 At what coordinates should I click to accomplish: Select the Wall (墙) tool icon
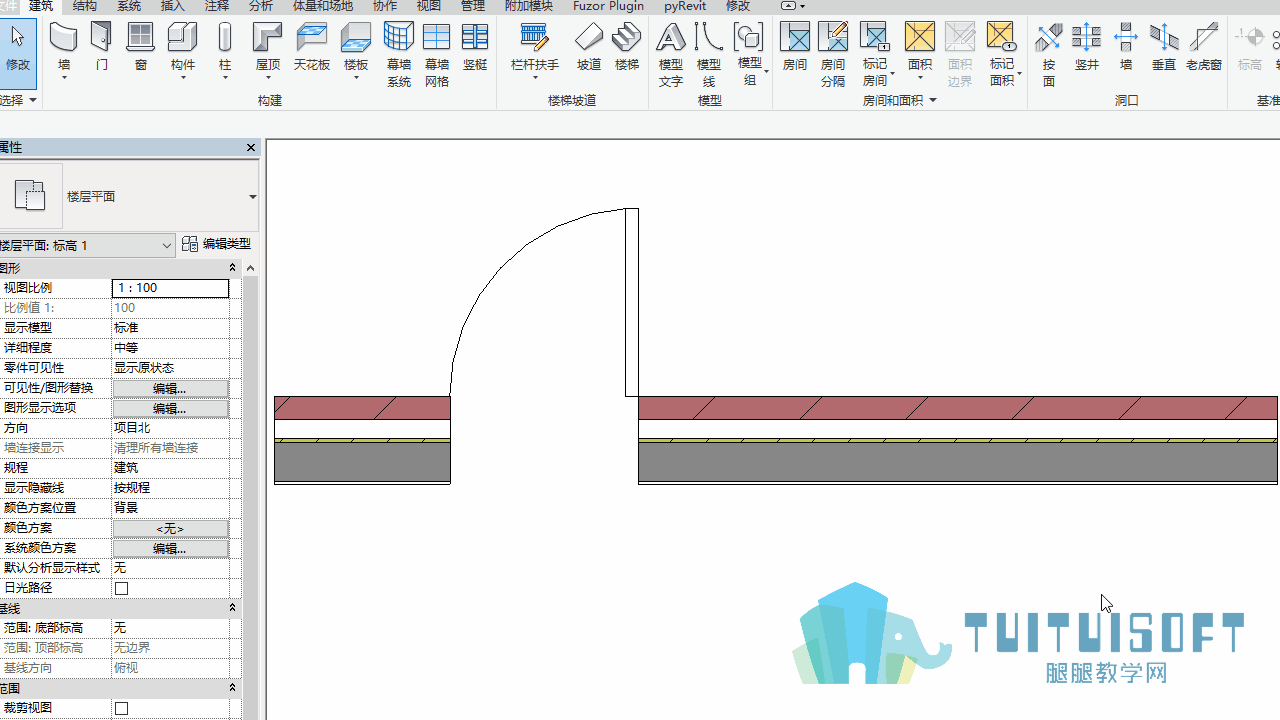point(64,38)
